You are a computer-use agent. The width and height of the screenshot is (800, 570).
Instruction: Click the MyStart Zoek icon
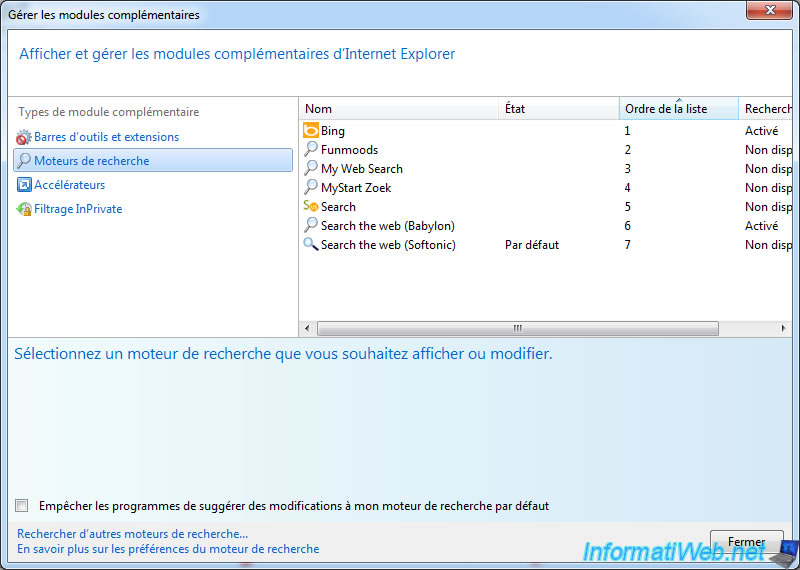(311, 188)
